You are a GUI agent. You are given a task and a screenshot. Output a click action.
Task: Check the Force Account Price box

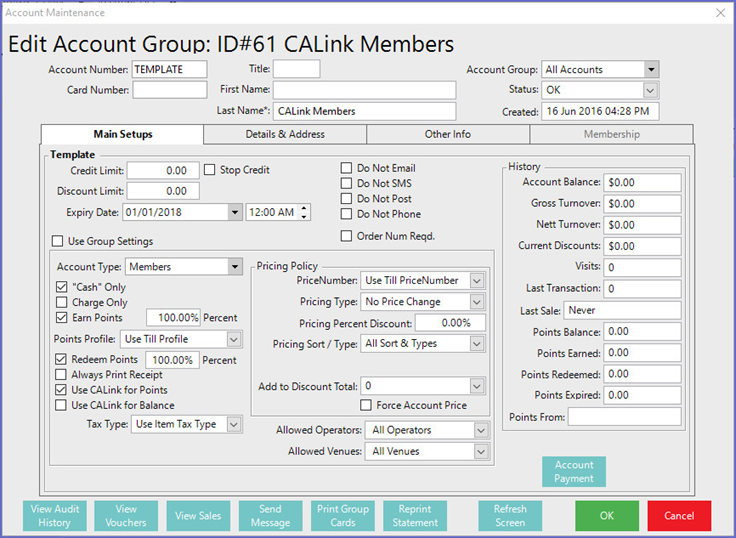tap(366, 405)
